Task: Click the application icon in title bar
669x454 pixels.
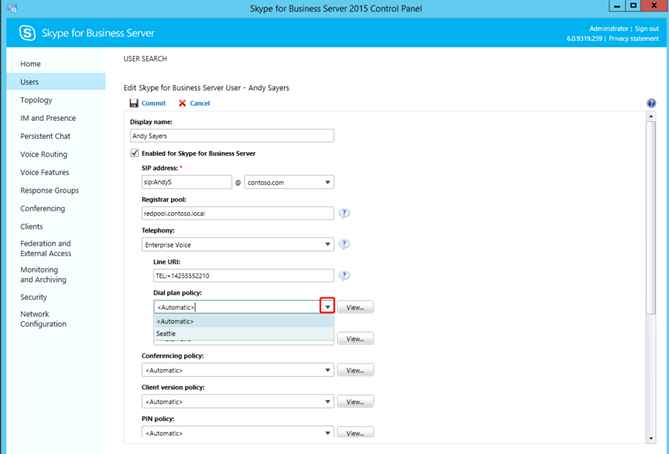Action: click(12, 8)
